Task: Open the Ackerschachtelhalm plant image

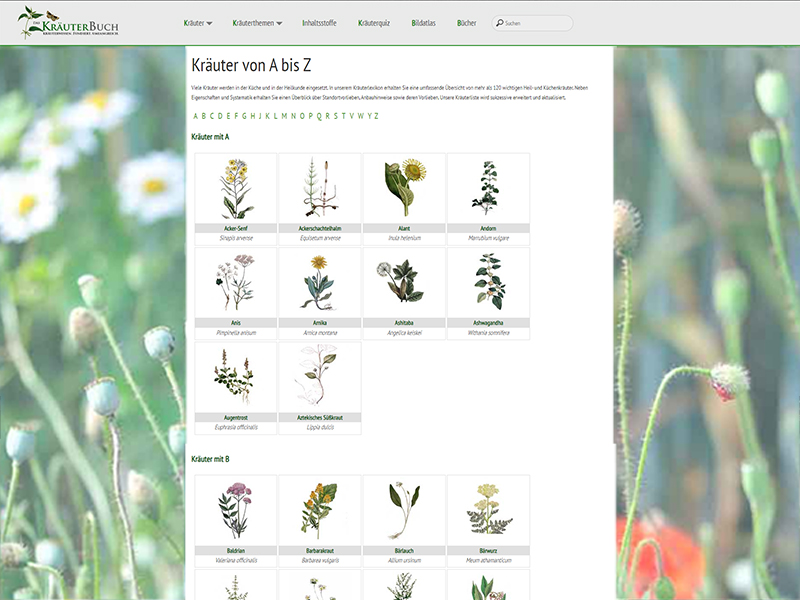Action: click(320, 188)
